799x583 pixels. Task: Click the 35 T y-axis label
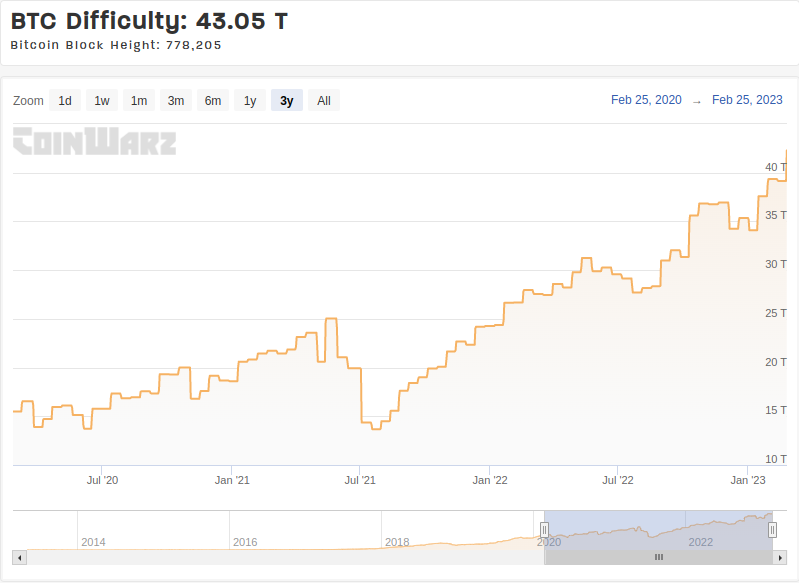click(776, 215)
